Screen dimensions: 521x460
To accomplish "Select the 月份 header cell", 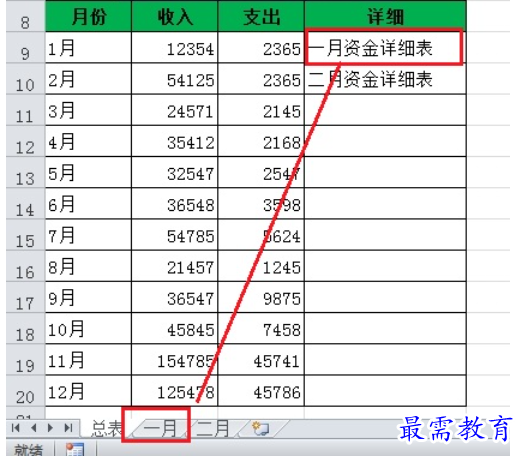I will (88, 16).
